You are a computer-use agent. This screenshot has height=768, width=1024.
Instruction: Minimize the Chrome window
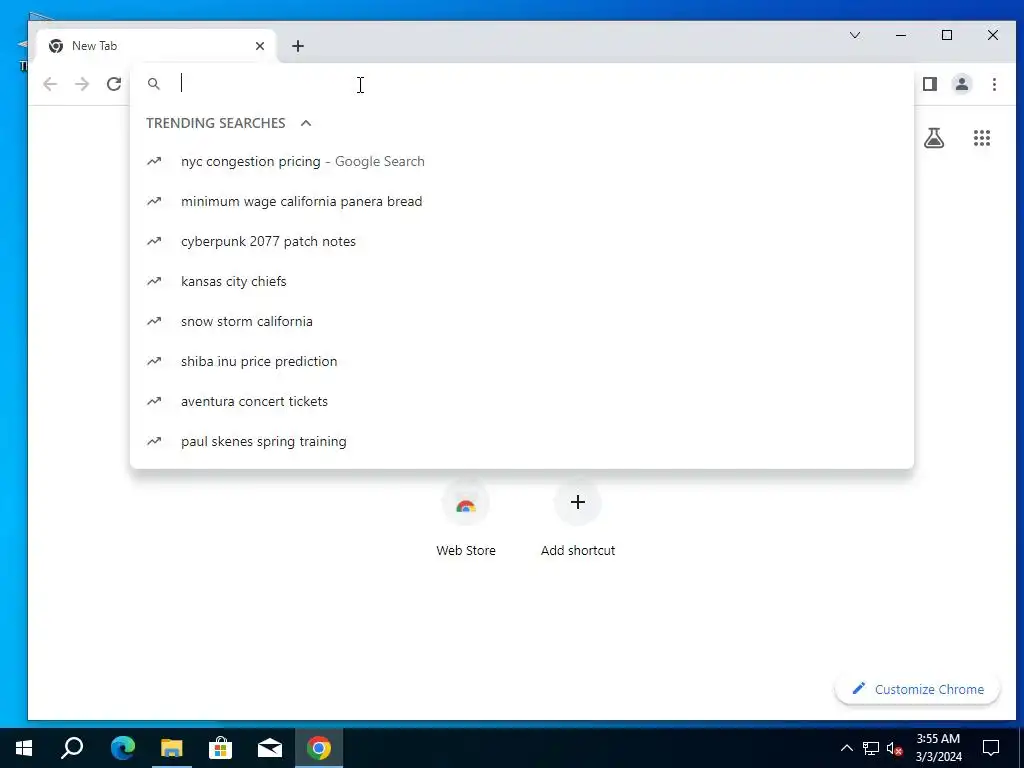point(901,35)
